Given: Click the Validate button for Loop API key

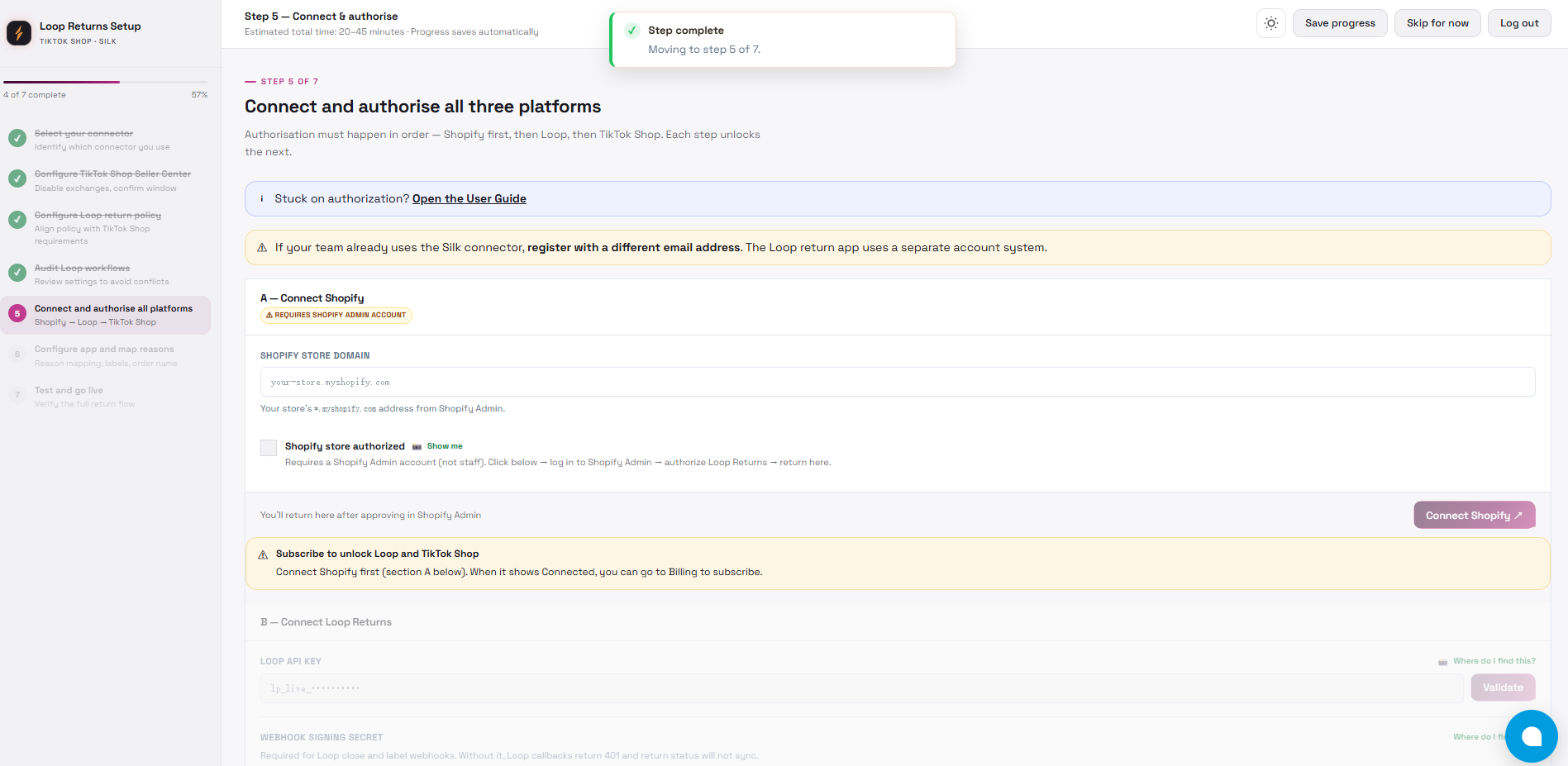Looking at the screenshot, I should pos(1503,687).
